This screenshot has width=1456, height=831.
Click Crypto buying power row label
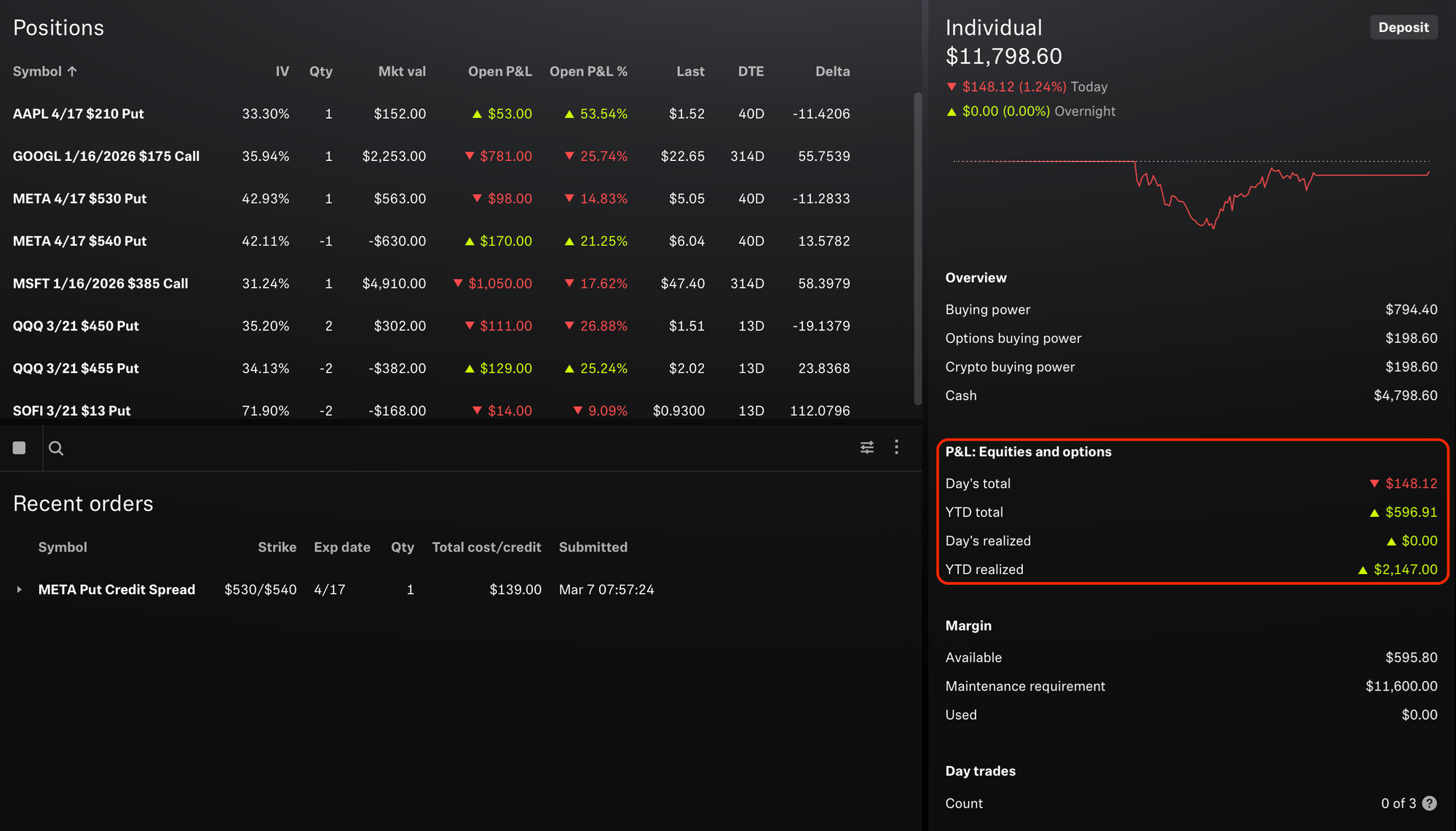click(x=1010, y=367)
